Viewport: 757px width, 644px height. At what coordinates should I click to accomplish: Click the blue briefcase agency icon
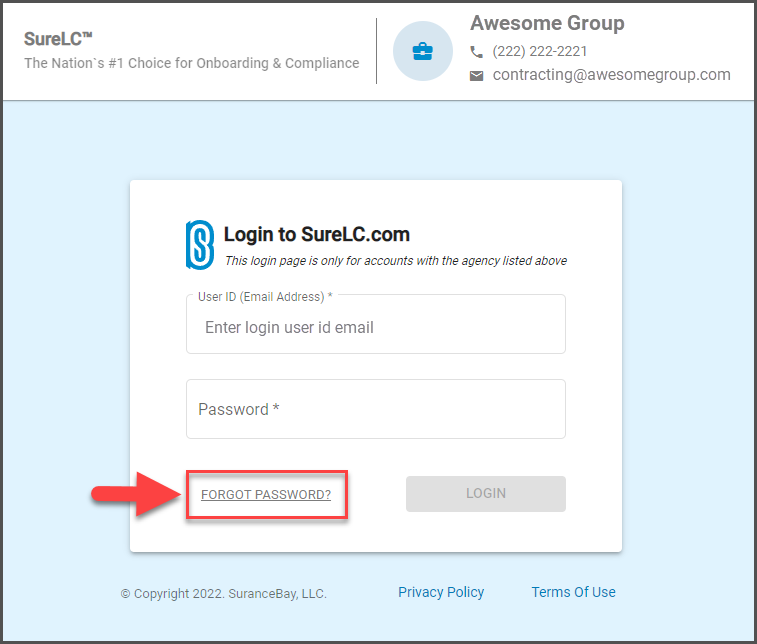(422, 51)
